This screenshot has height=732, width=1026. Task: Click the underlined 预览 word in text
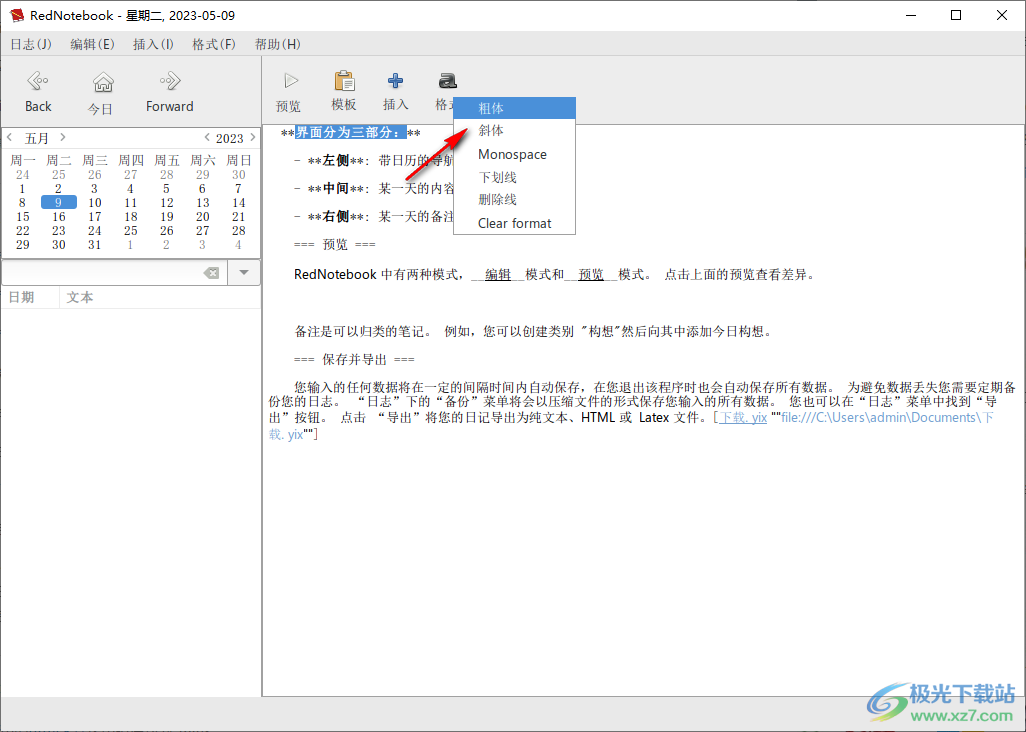coord(591,275)
